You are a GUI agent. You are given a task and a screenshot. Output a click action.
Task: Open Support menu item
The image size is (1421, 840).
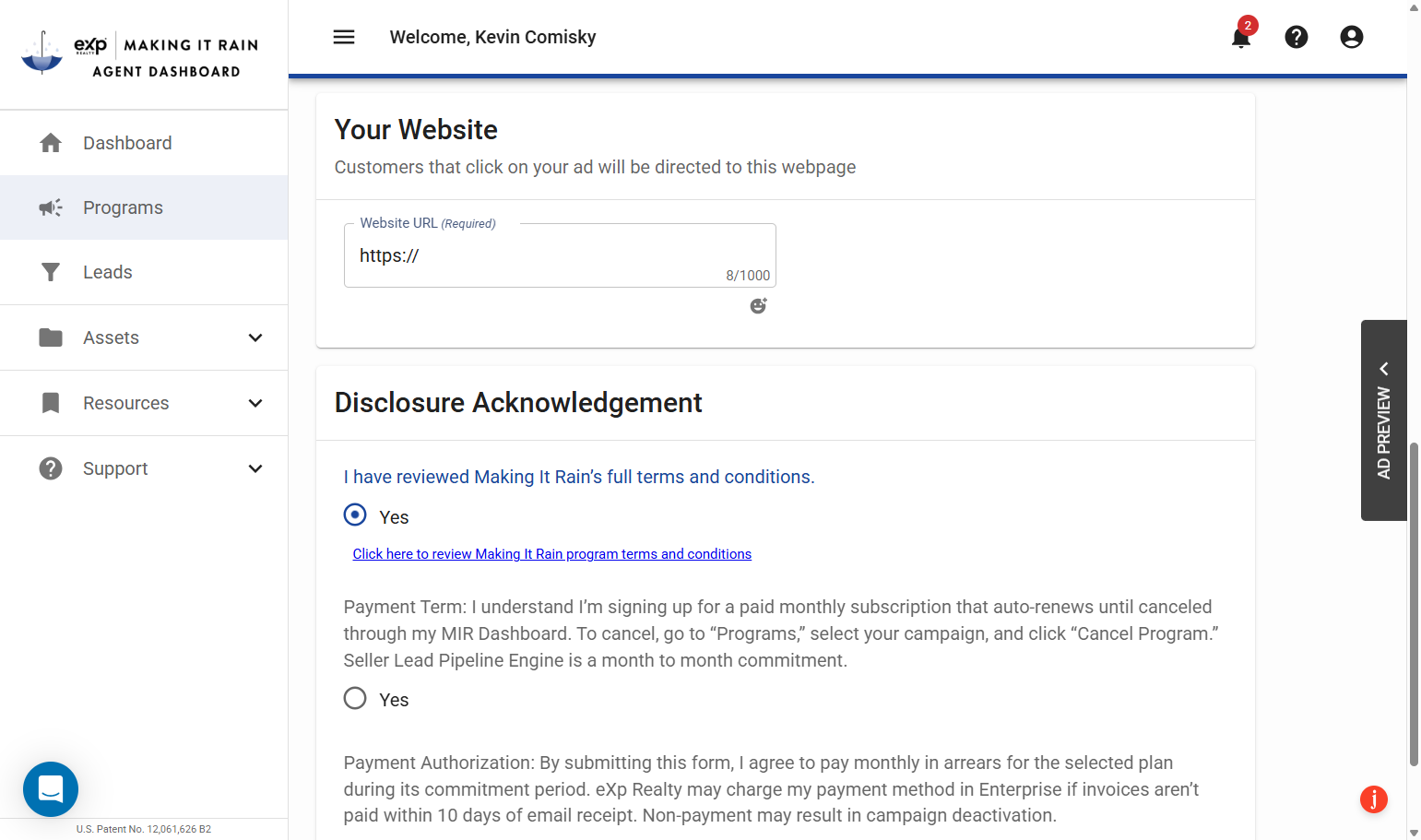144,468
